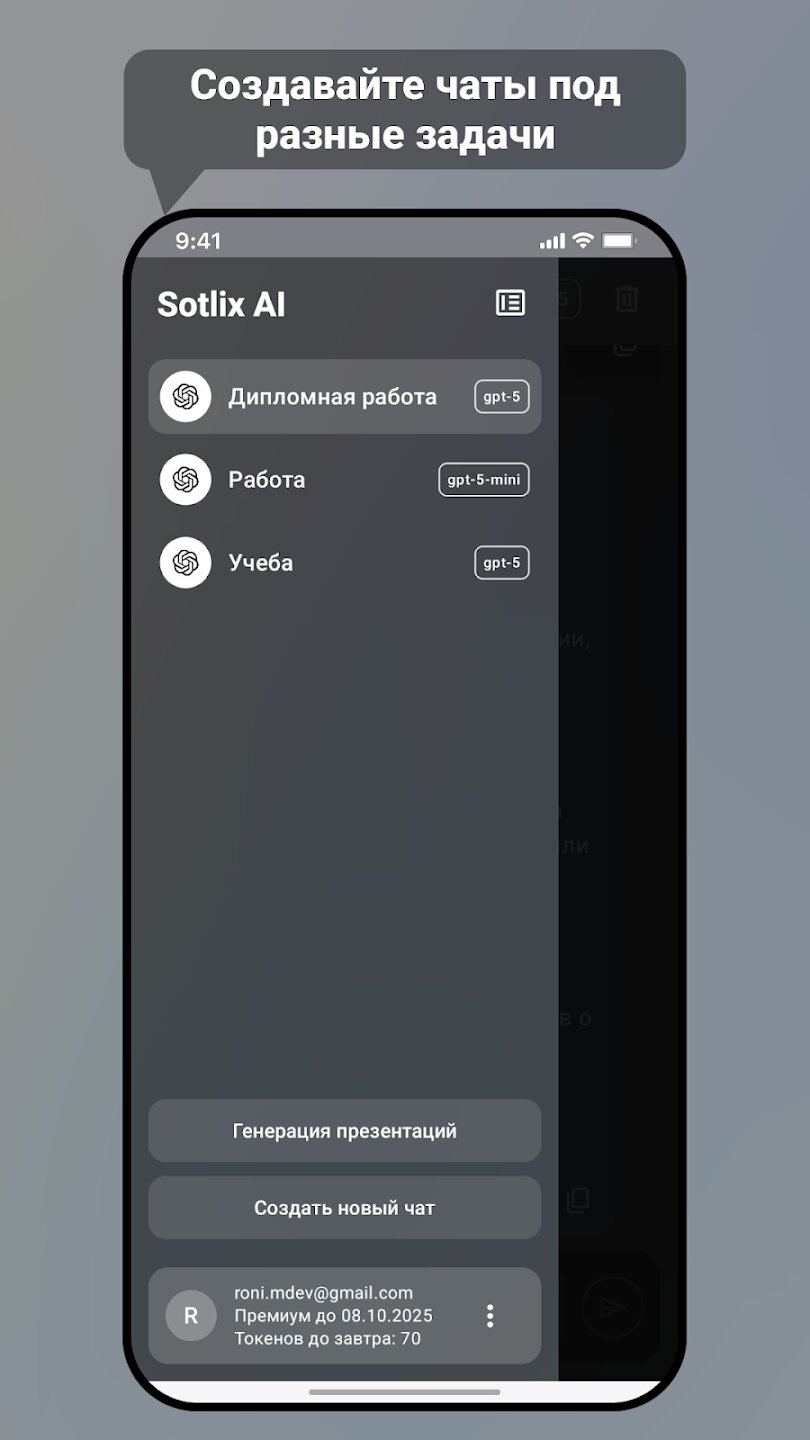The width and height of the screenshot is (810, 1440).
Task: Tap the OpenAI logo of Дипломная работа chat
Action: click(185, 397)
